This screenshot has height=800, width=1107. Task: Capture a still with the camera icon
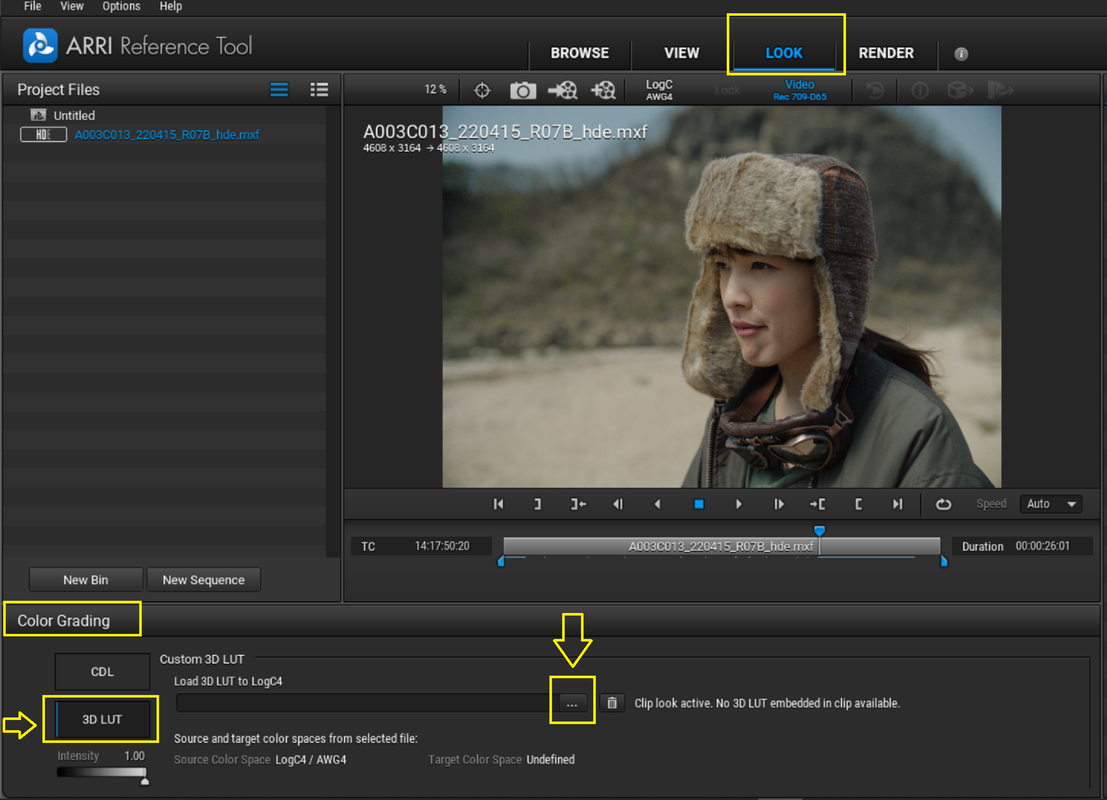pyautogui.click(x=523, y=90)
